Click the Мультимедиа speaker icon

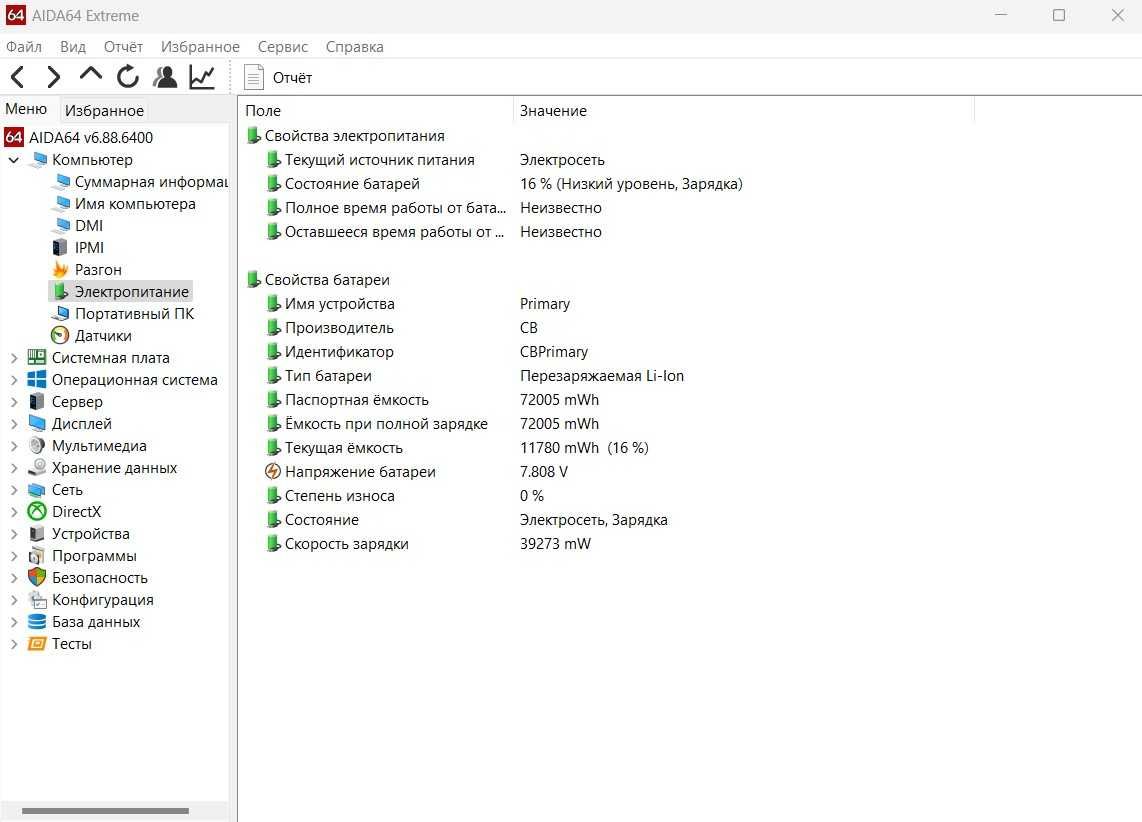(37, 446)
